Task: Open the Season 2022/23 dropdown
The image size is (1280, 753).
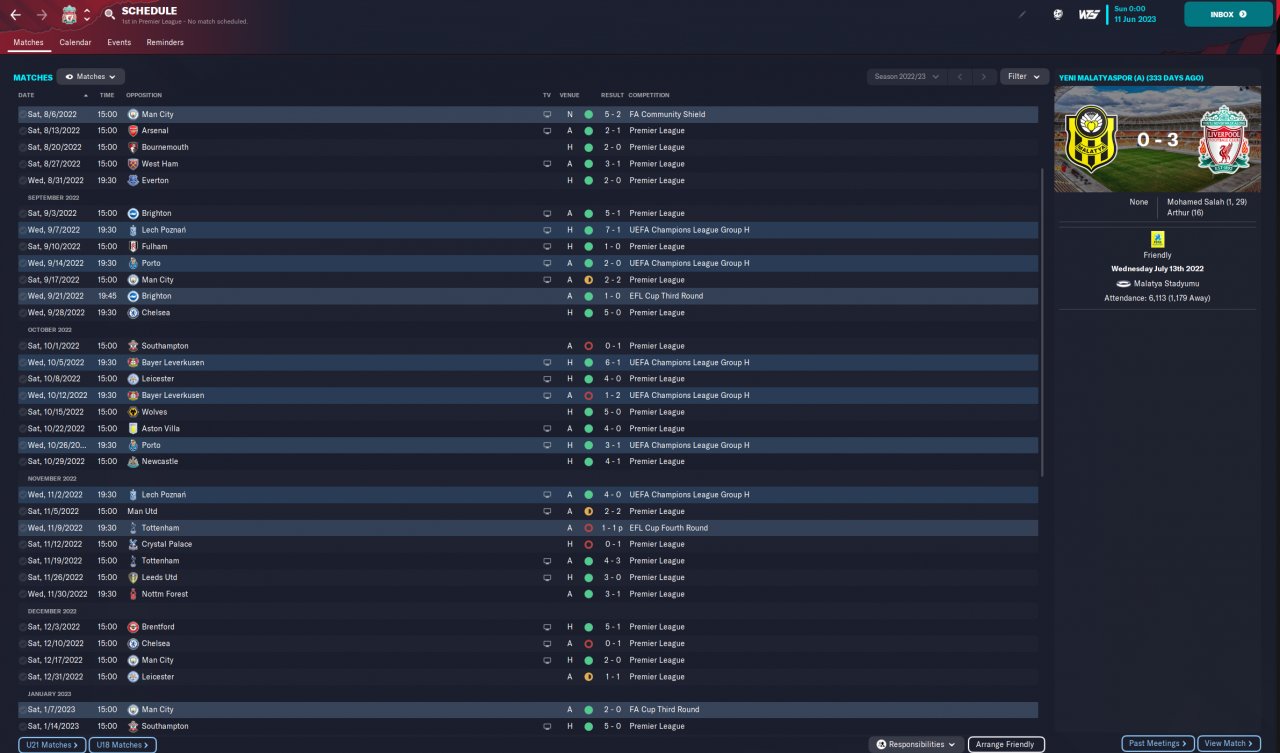Action: coord(907,77)
